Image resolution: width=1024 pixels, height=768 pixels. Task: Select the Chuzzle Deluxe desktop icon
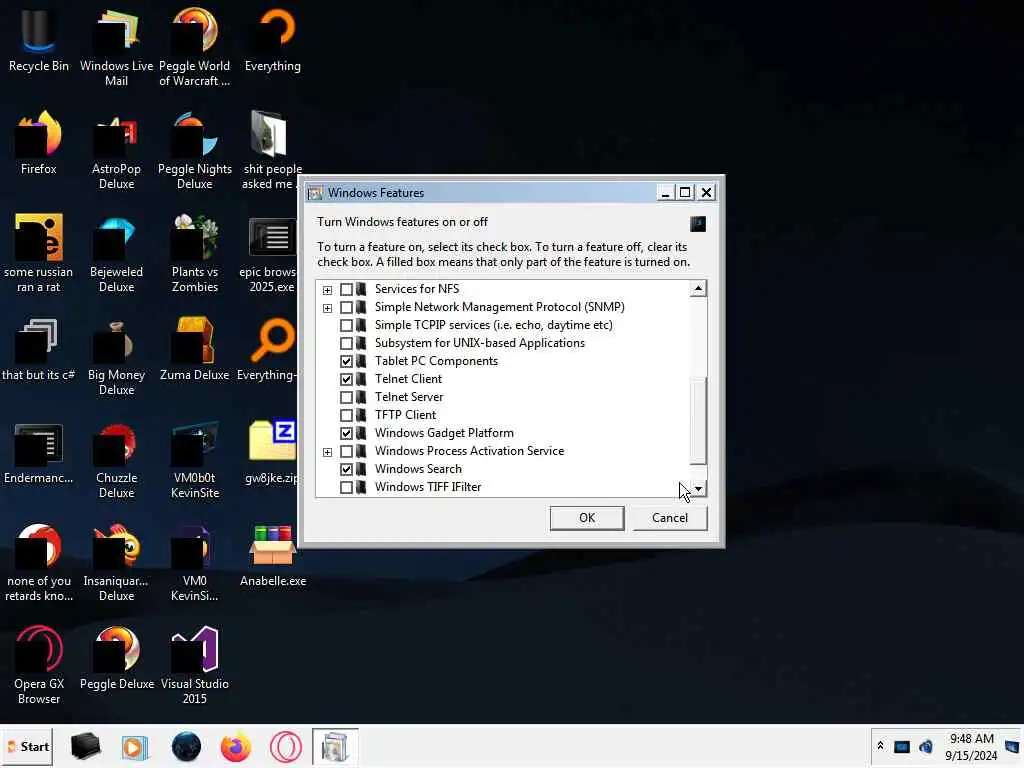116,460
